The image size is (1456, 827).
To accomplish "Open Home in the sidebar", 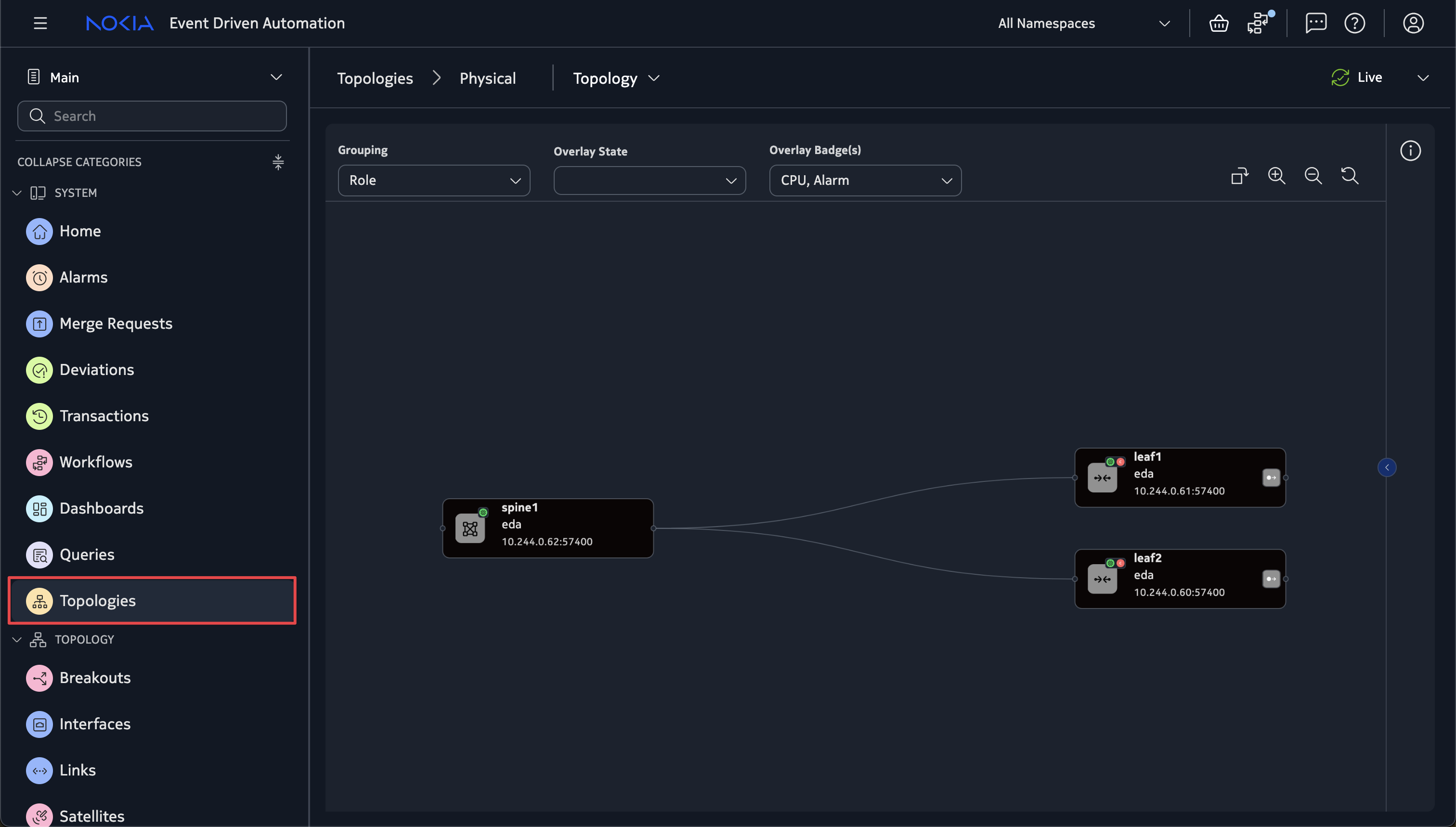I will tap(151, 231).
